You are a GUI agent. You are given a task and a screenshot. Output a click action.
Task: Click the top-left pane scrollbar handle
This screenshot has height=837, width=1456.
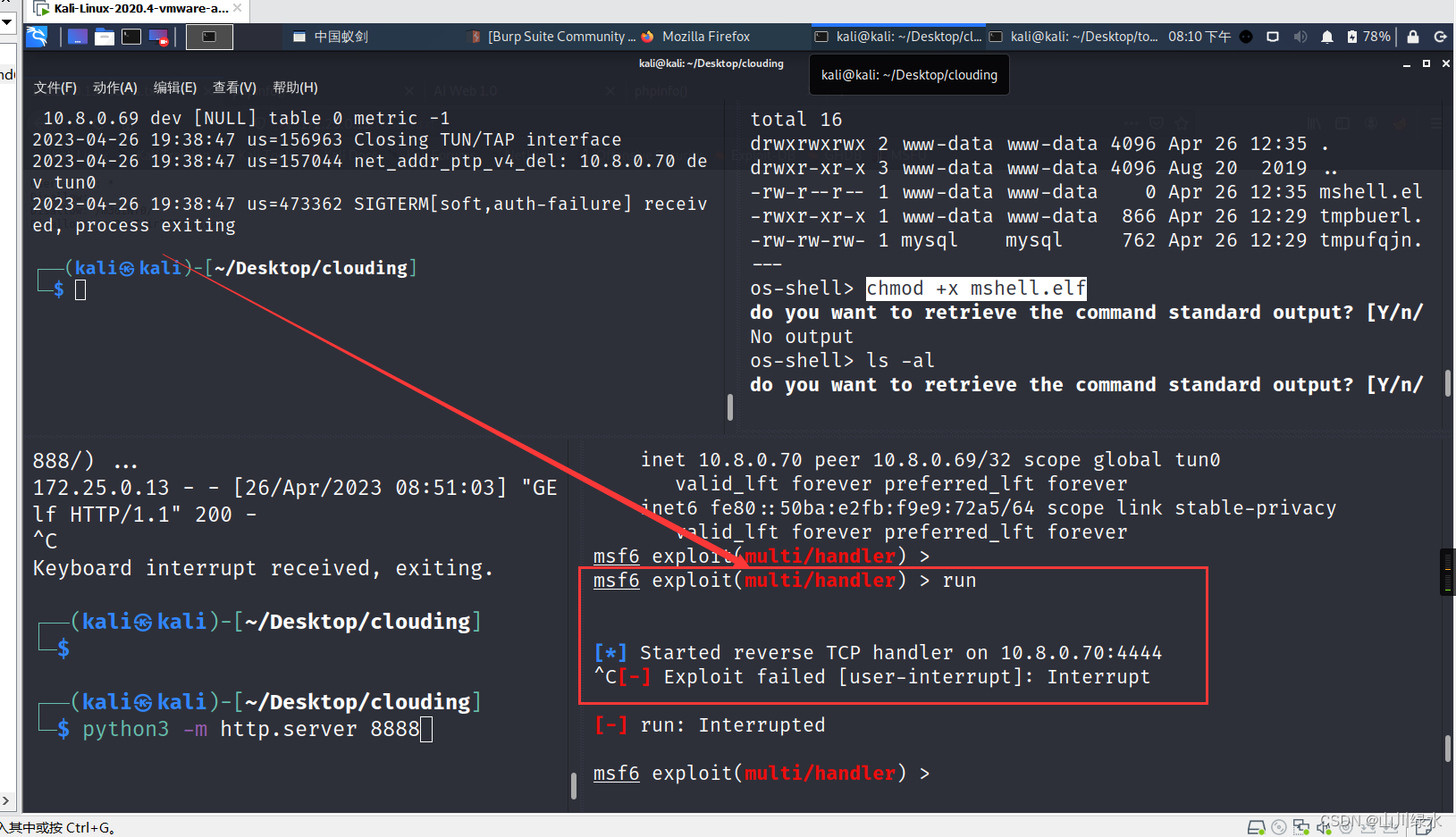click(x=730, y=407)
